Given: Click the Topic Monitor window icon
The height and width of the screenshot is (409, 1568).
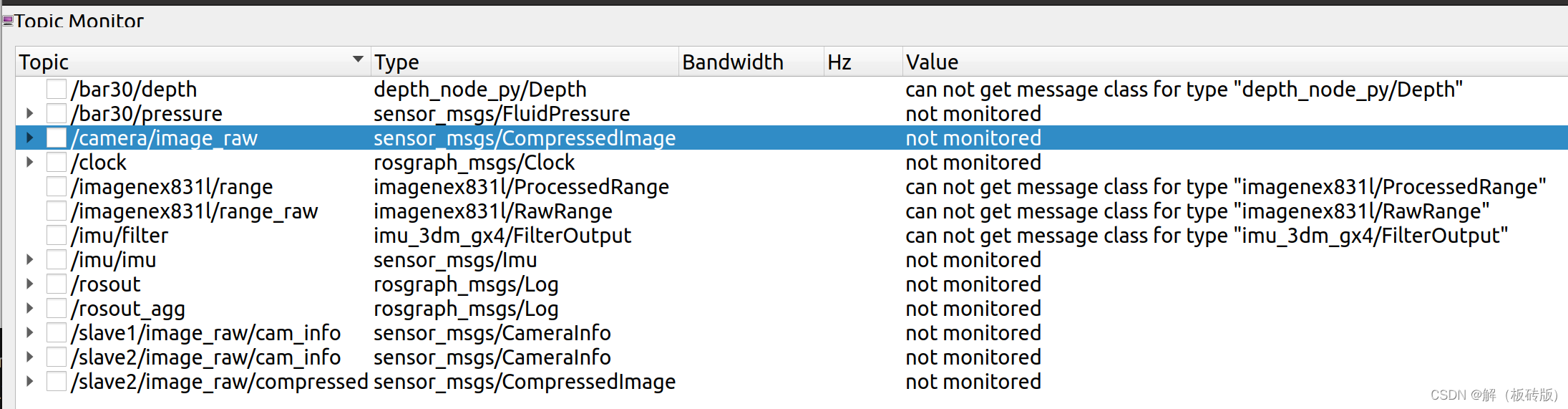Looking at the screenshot, I should [7, 21].
